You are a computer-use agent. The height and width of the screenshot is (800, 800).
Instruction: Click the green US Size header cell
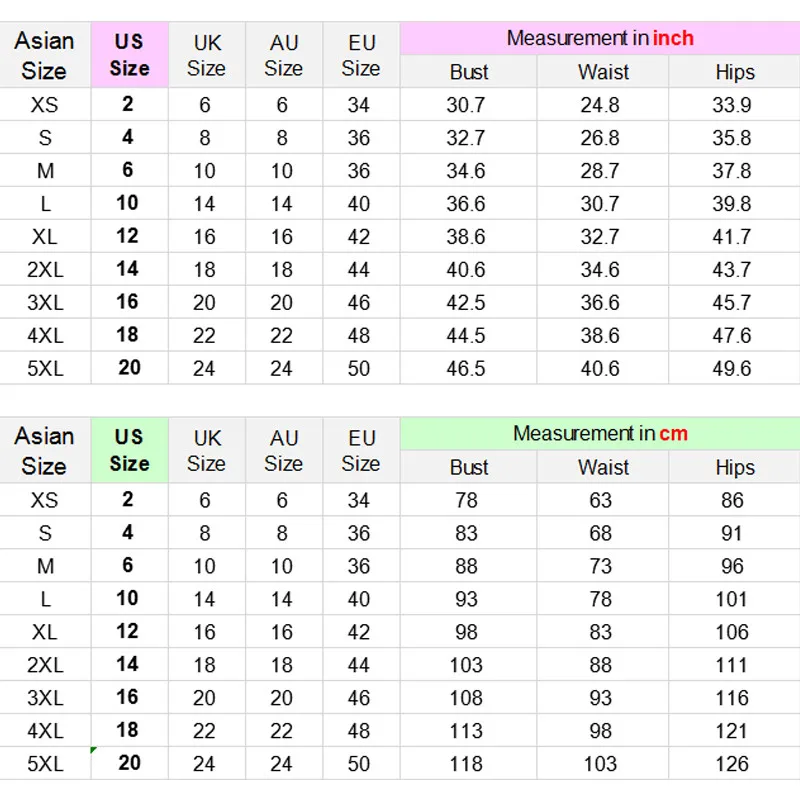129,450
